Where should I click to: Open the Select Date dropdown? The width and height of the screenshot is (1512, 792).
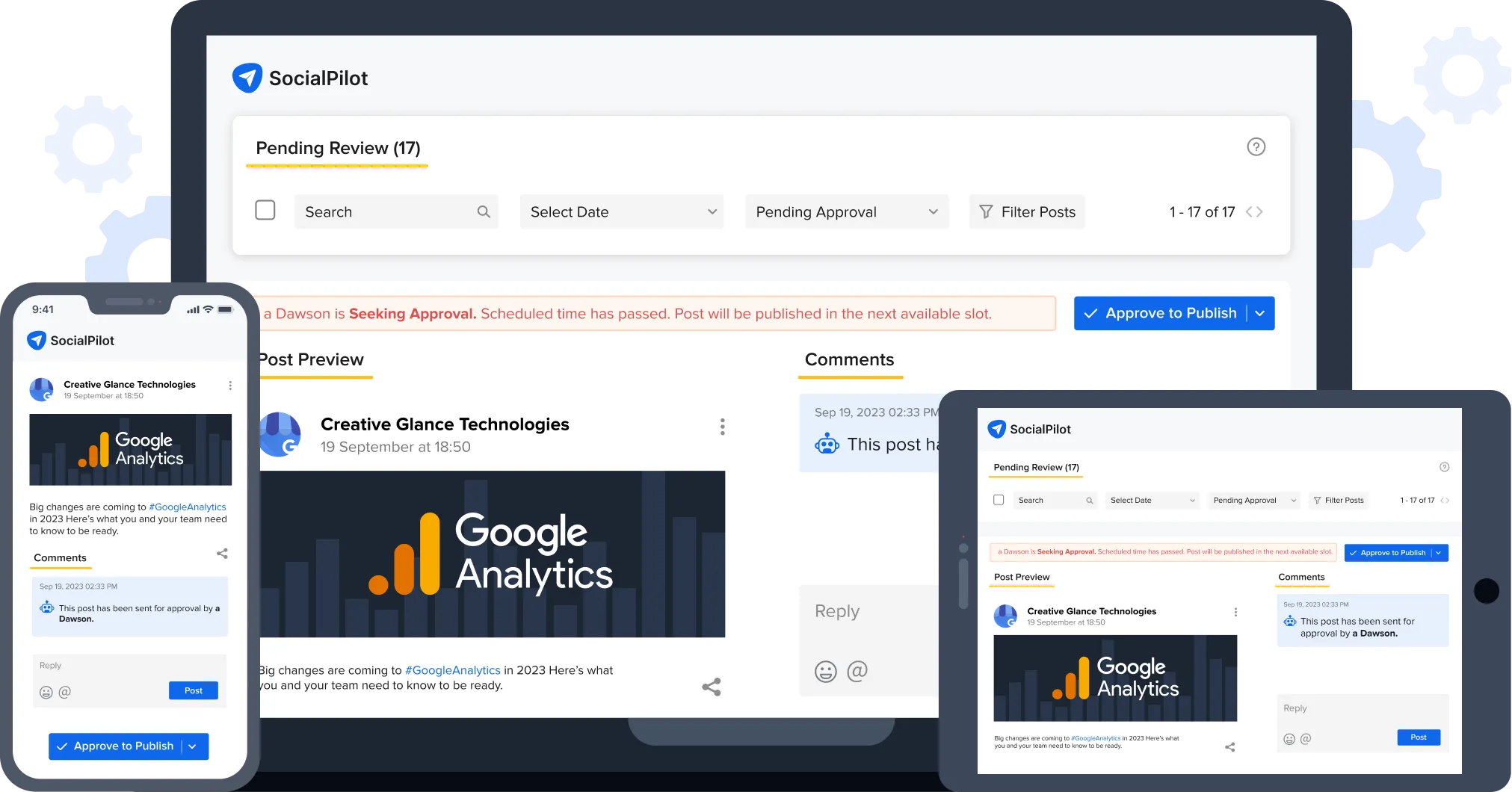click(x=621, y=211)
